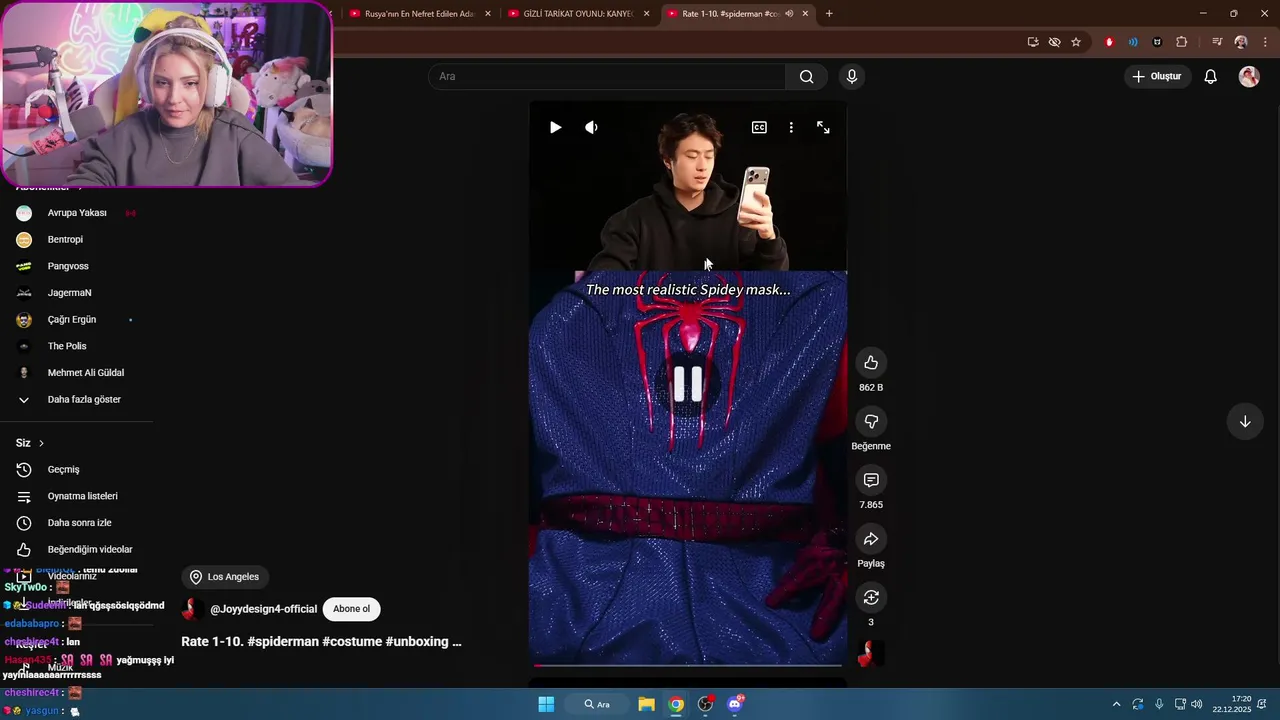Mute the Shorts video volume
Viewport: 1280px width, 720px height.
point(591,127)
